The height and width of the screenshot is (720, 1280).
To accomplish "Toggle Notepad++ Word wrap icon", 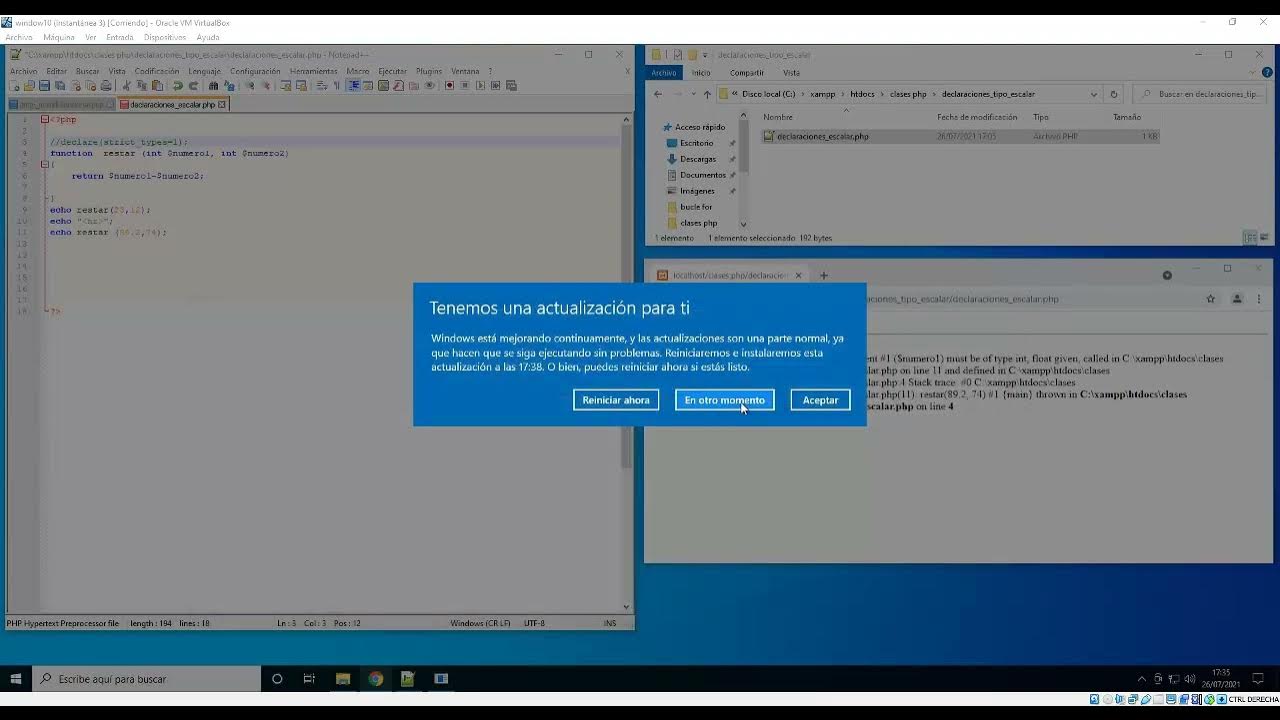I will [321, 85].
